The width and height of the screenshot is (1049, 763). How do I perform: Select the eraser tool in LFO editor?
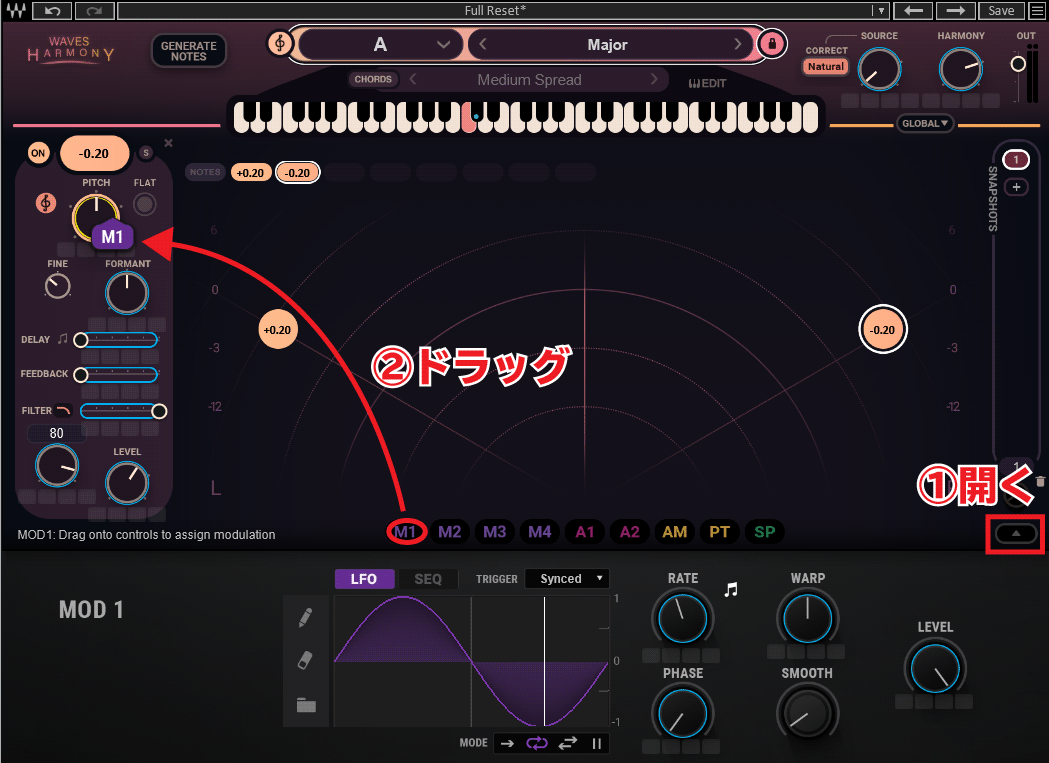tap(305, 661)
